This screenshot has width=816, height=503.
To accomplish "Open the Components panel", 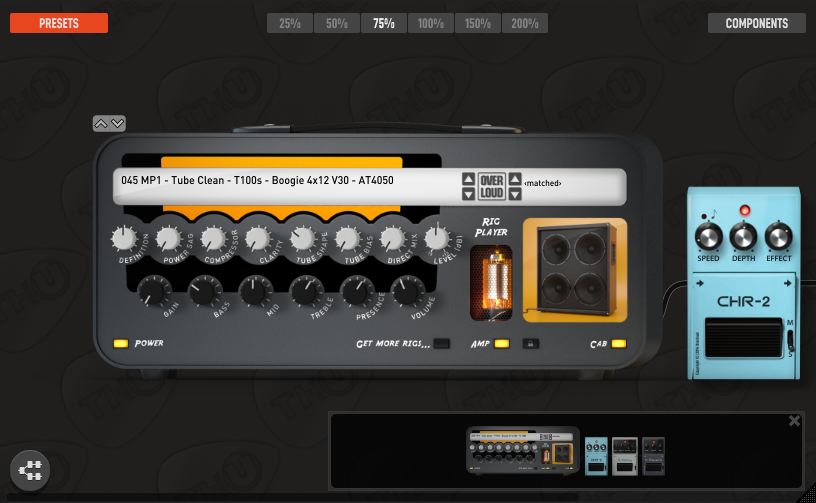I will [756, 23].
